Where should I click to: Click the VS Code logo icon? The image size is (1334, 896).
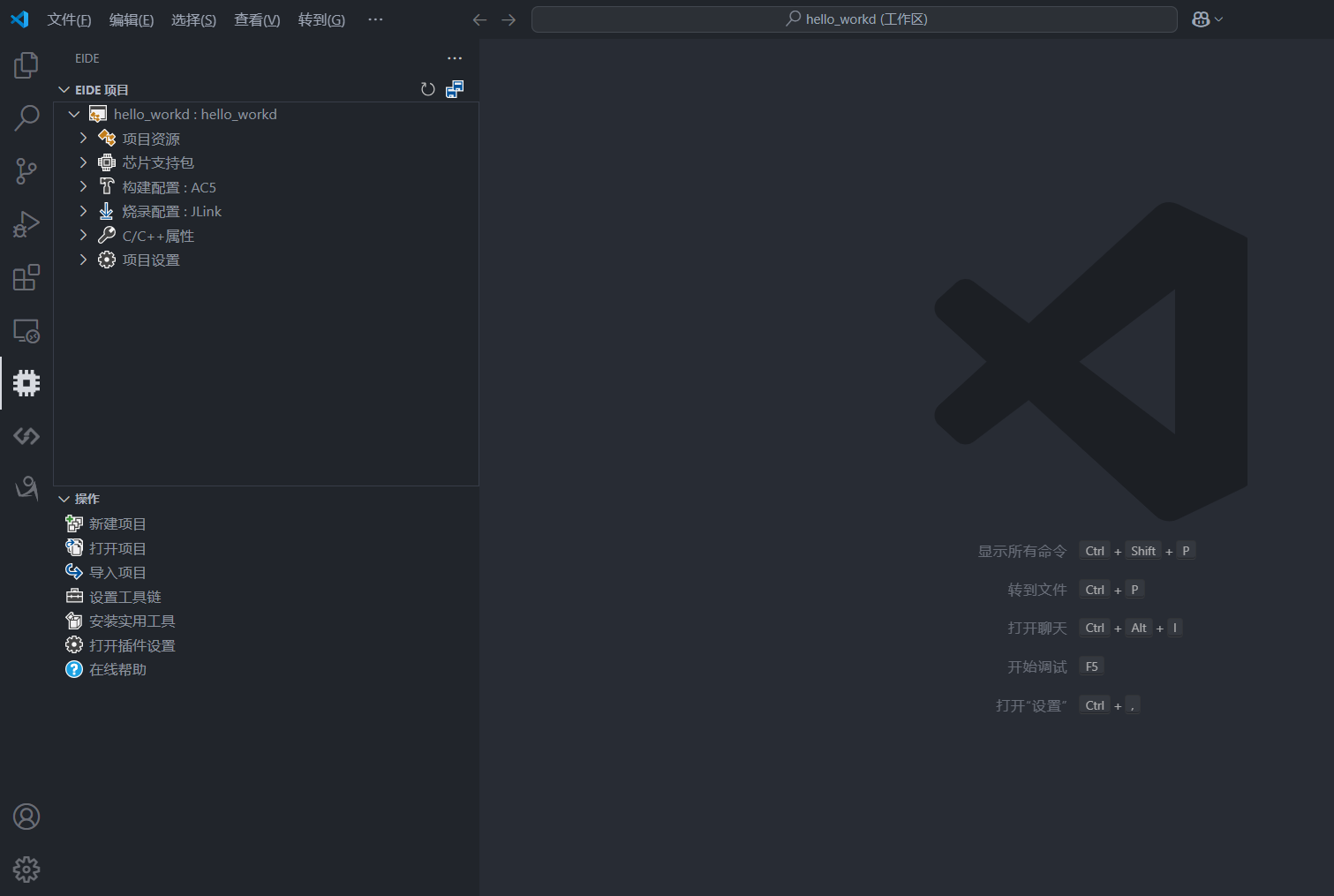[x=19, y=19]
